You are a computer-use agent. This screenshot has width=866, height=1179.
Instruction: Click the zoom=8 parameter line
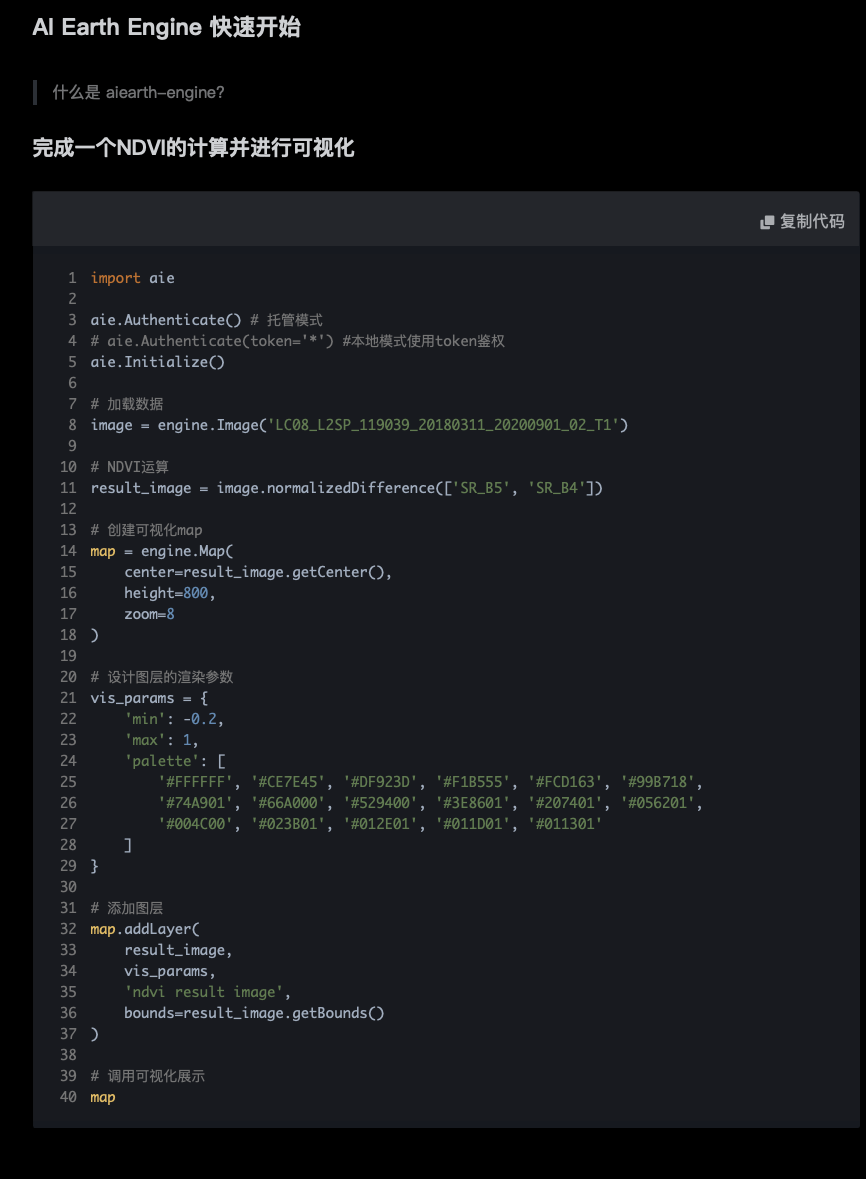149,614
